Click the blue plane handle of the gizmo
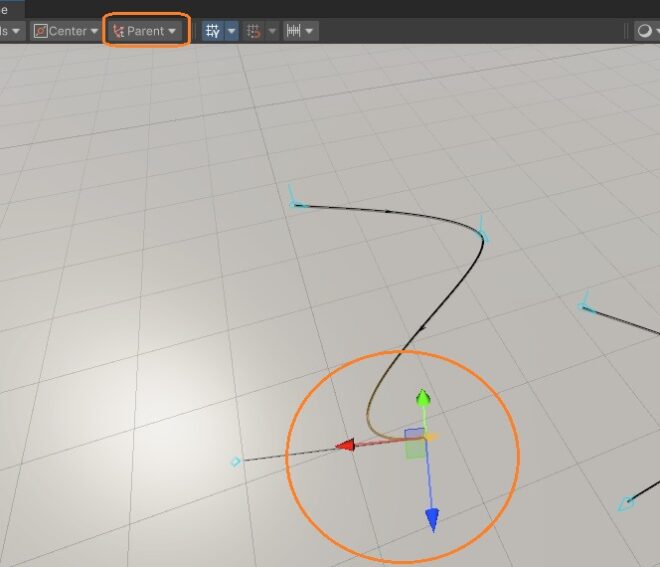 click(414, 434)
